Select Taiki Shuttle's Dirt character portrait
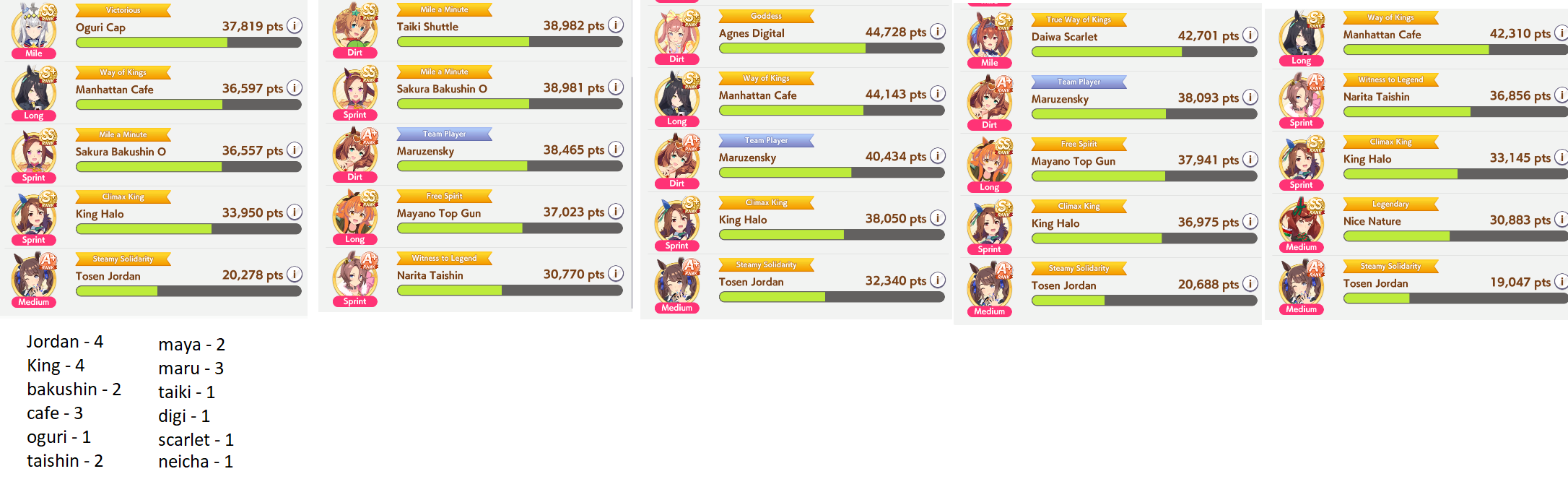 pos(355,30)
